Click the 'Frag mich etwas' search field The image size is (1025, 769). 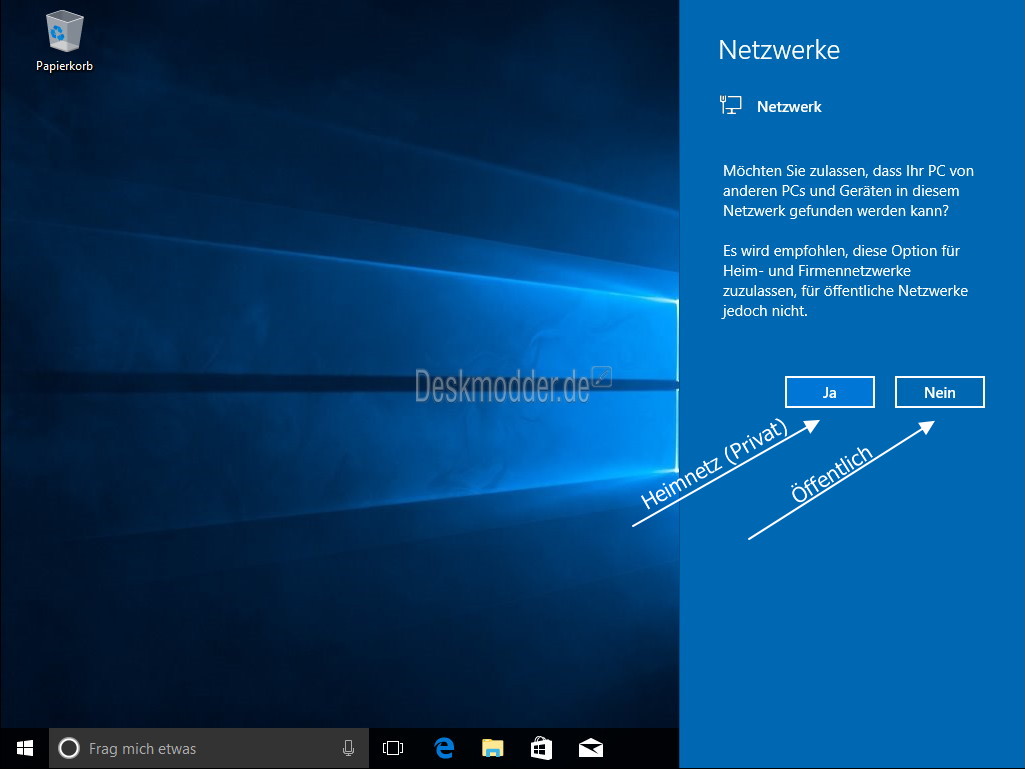click(209, 748)
